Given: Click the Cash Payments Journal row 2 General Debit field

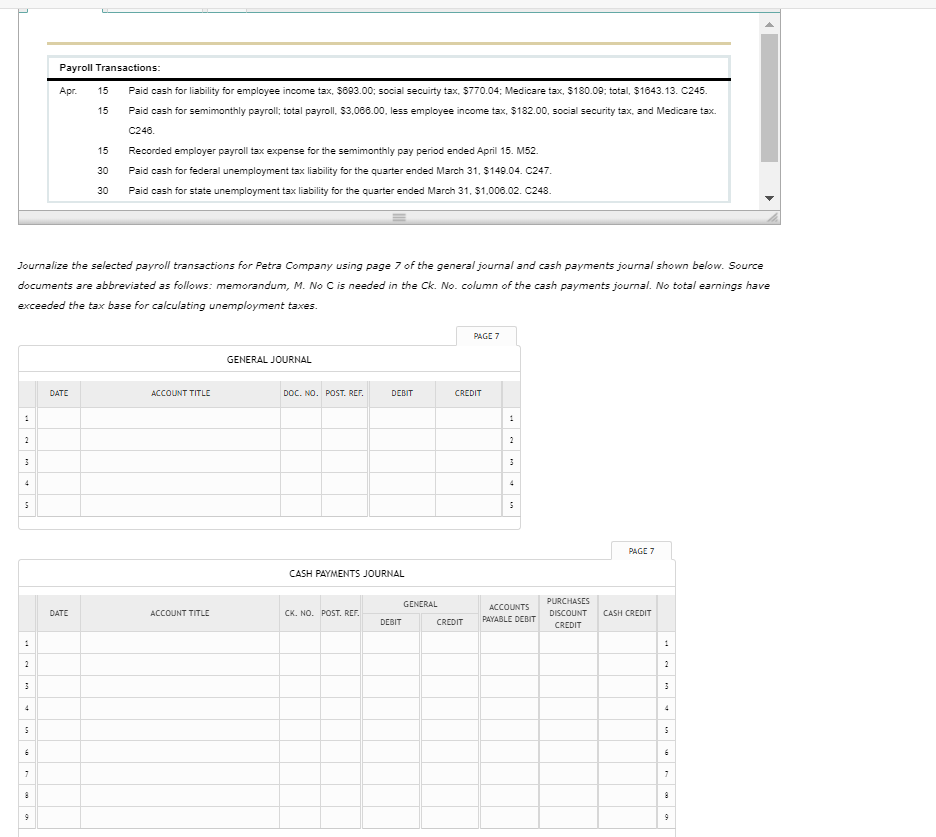Looking at the screenshot, I should (390, 664).
